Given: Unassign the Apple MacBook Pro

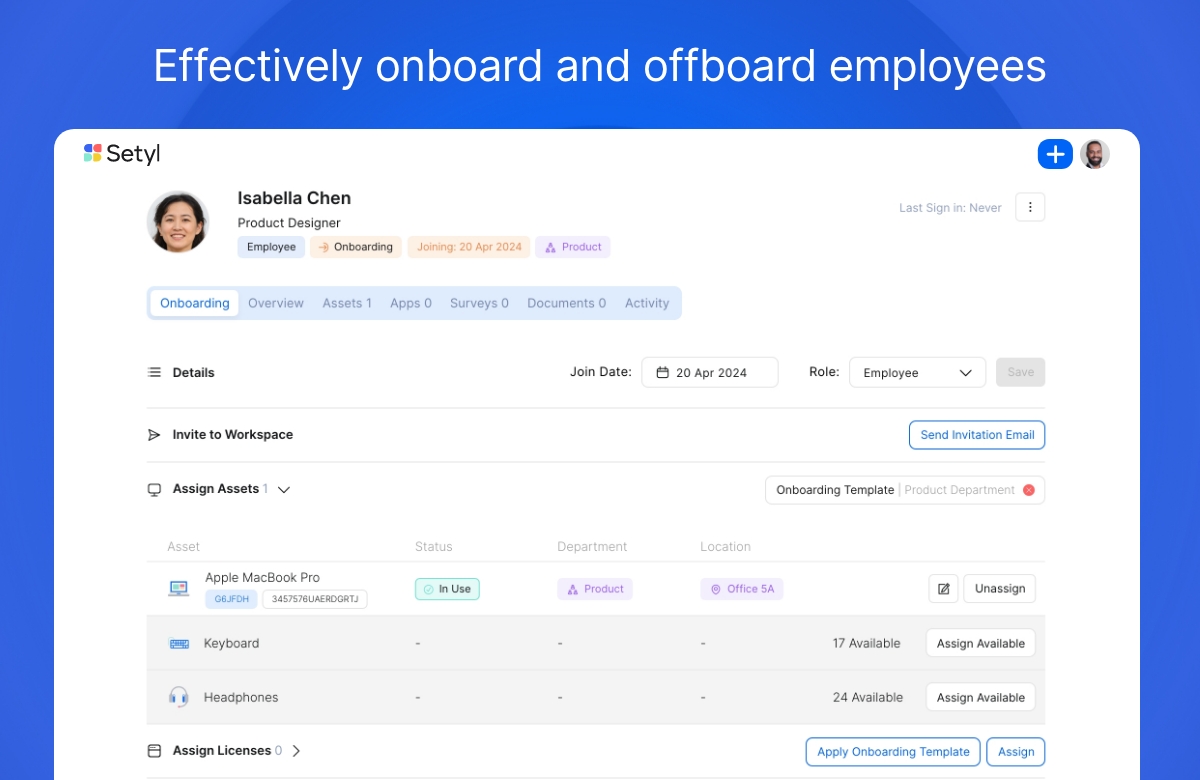Looking at the screenshot, I should point(999,589).
